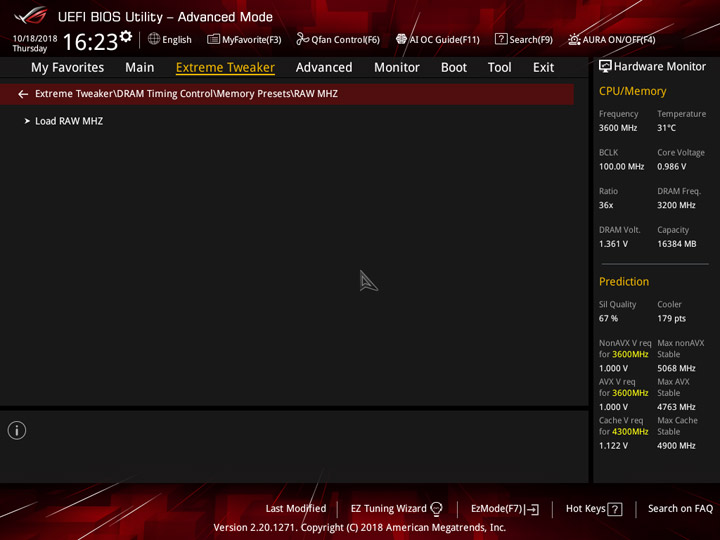Click the EzMode exit arrow icon

click(x=532, y=509)
